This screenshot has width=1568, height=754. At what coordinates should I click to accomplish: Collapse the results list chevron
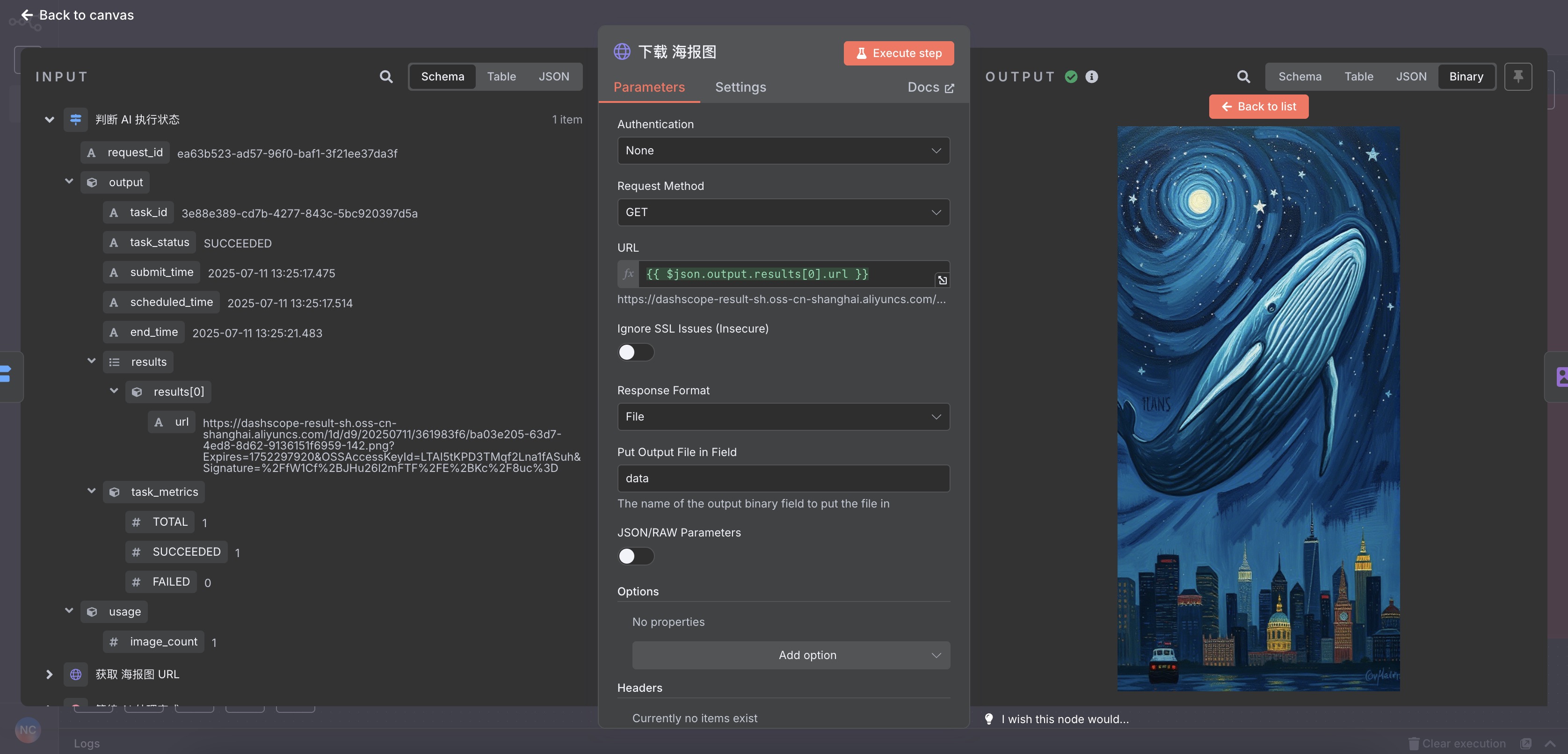tap(91, 361)
